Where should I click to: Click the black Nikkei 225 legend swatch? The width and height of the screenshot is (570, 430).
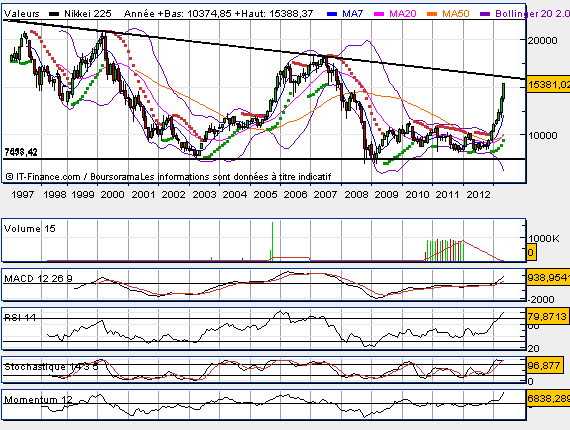coord(55,14)
